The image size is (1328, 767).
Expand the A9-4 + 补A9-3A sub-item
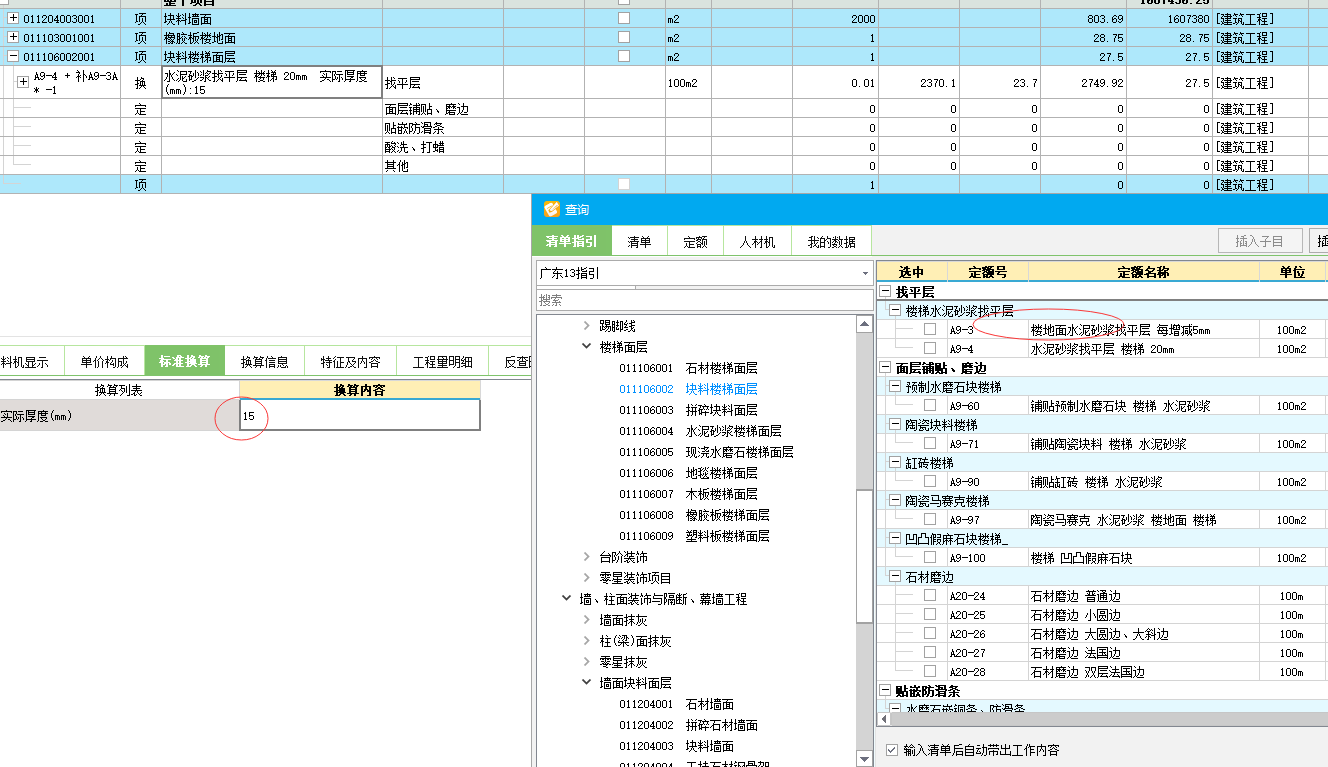pos(23,82)
